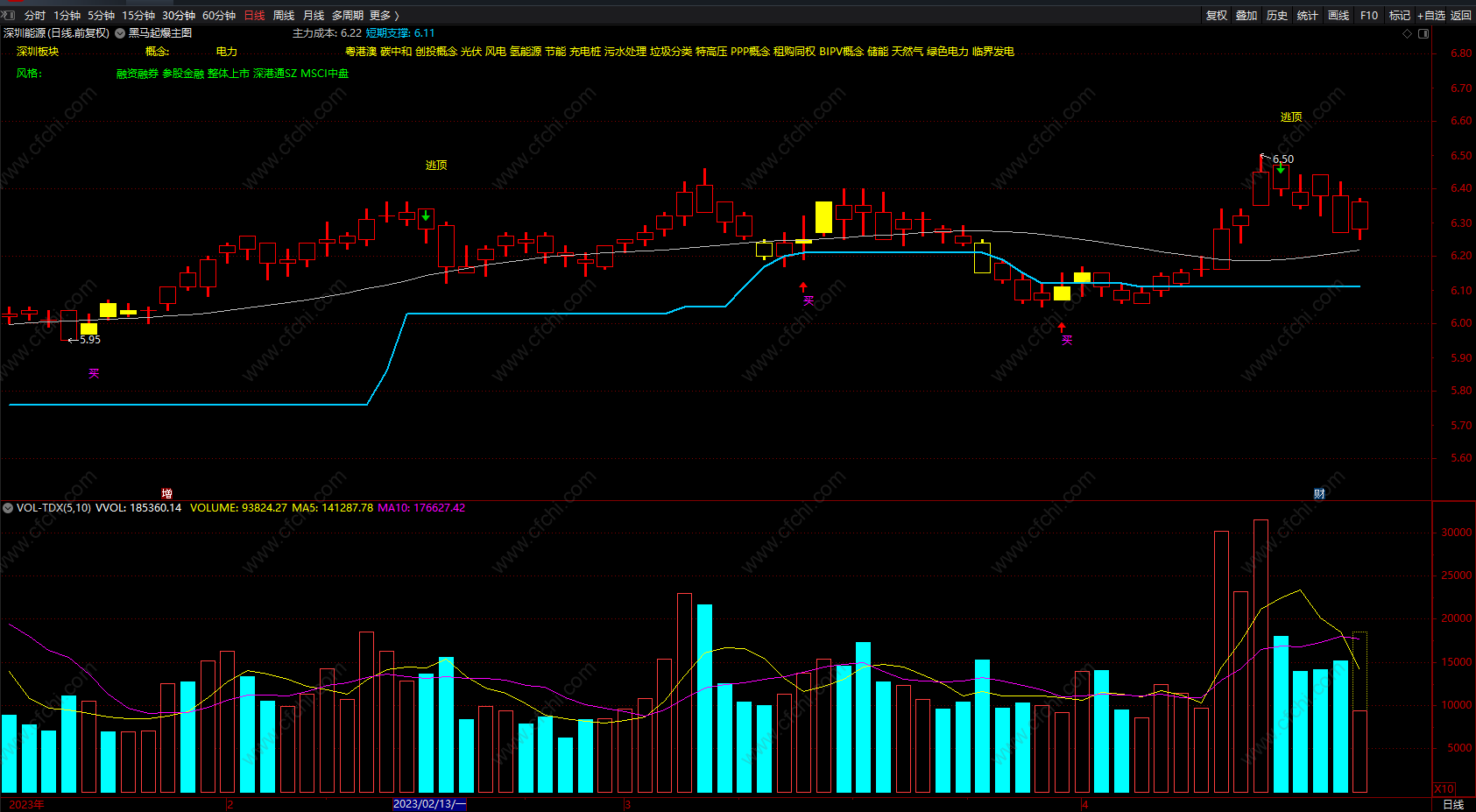Screen dimensions: 1476x812
Task: Open the 碳中和 concept link
Action: pyautogui.click(x=396, y=52)
